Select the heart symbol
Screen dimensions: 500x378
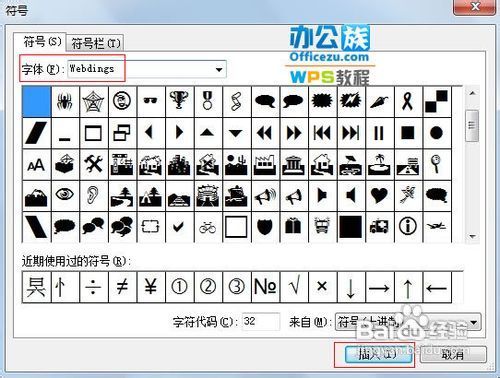pyautogui.click(x=379, y=196)
